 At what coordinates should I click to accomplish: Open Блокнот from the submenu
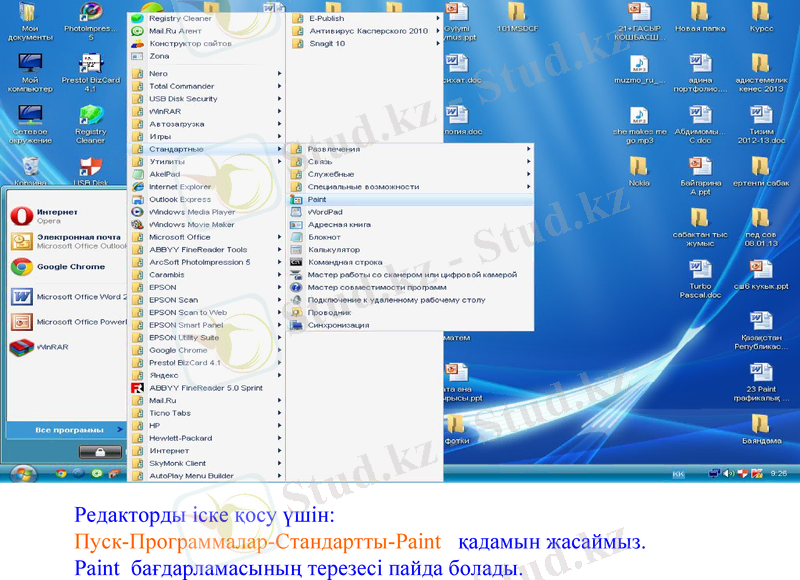(324, 237)
